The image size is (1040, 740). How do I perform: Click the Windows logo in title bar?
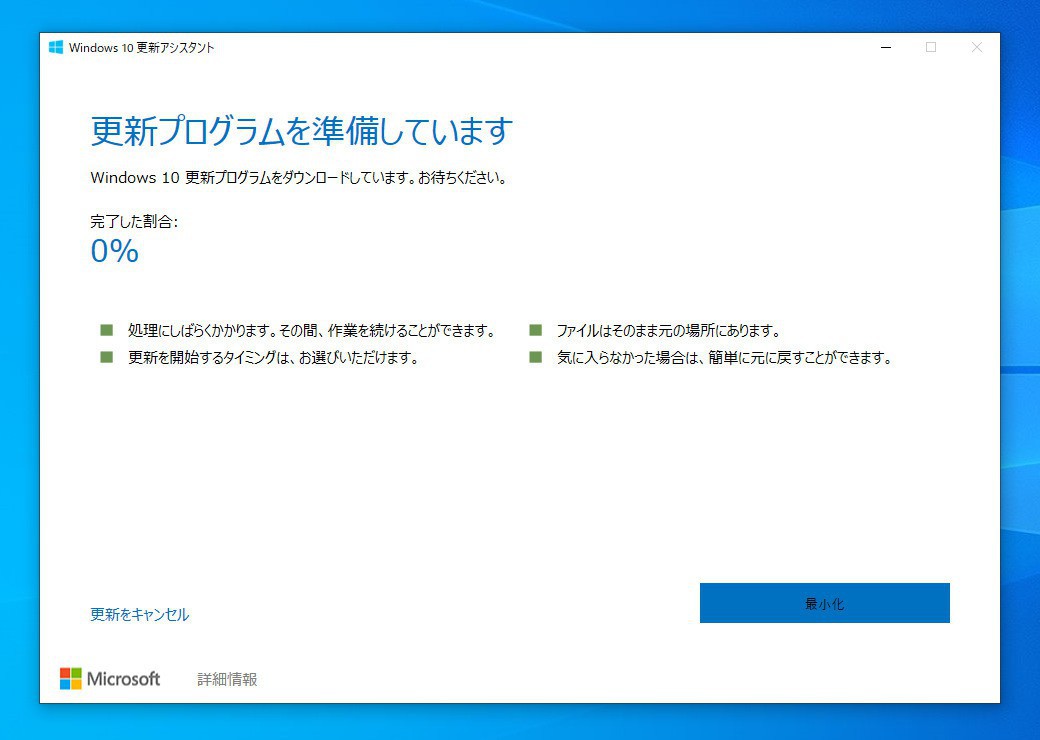(56, 47)
